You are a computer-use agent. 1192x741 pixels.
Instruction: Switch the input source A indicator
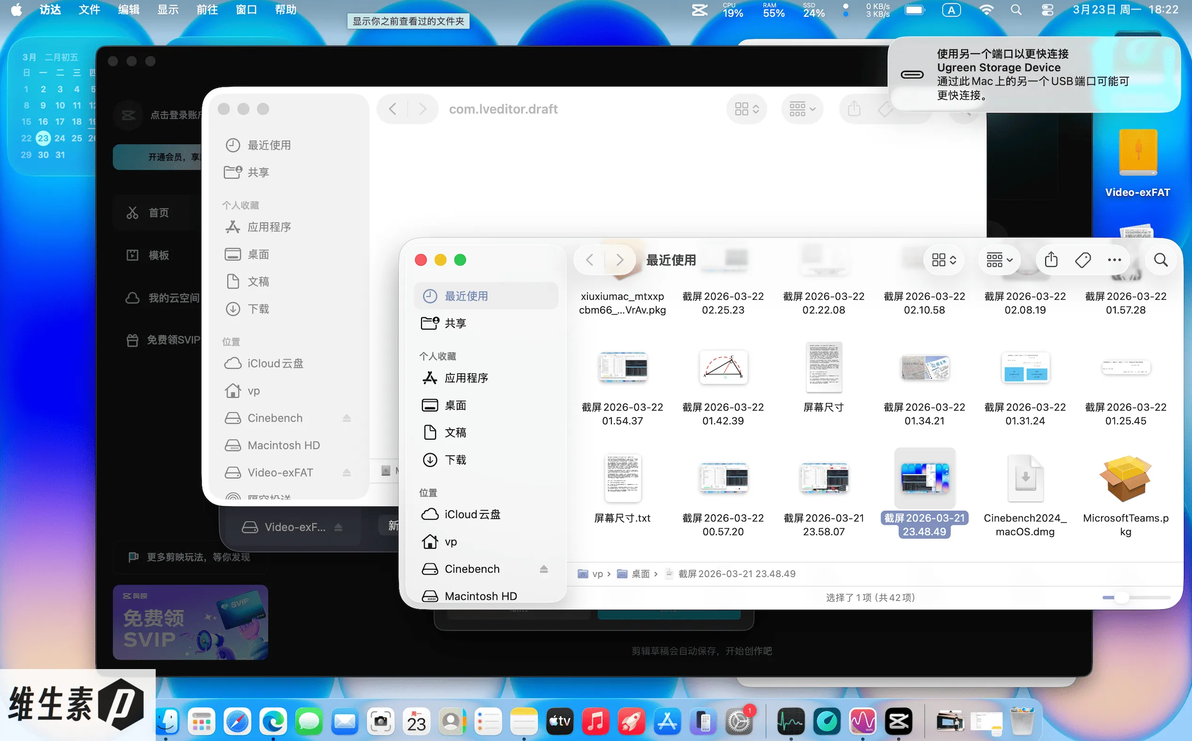tap(951, 10)
